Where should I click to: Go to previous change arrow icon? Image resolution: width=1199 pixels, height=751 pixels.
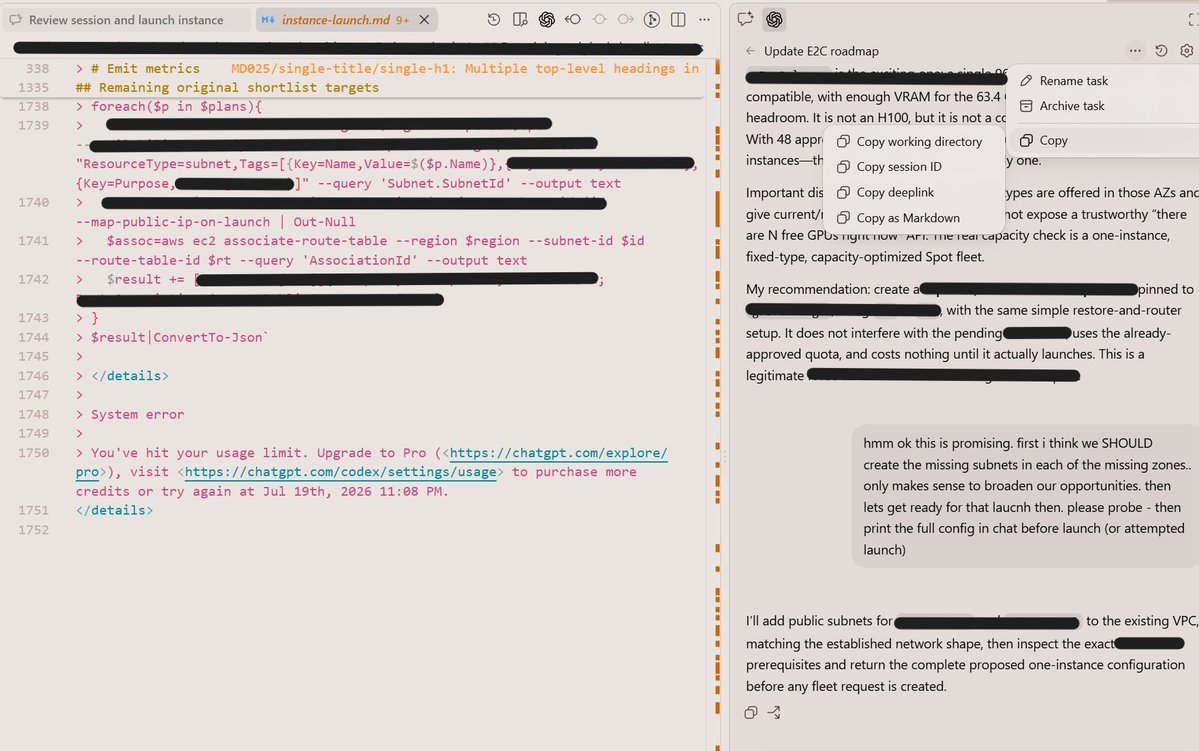coord(573,20)
